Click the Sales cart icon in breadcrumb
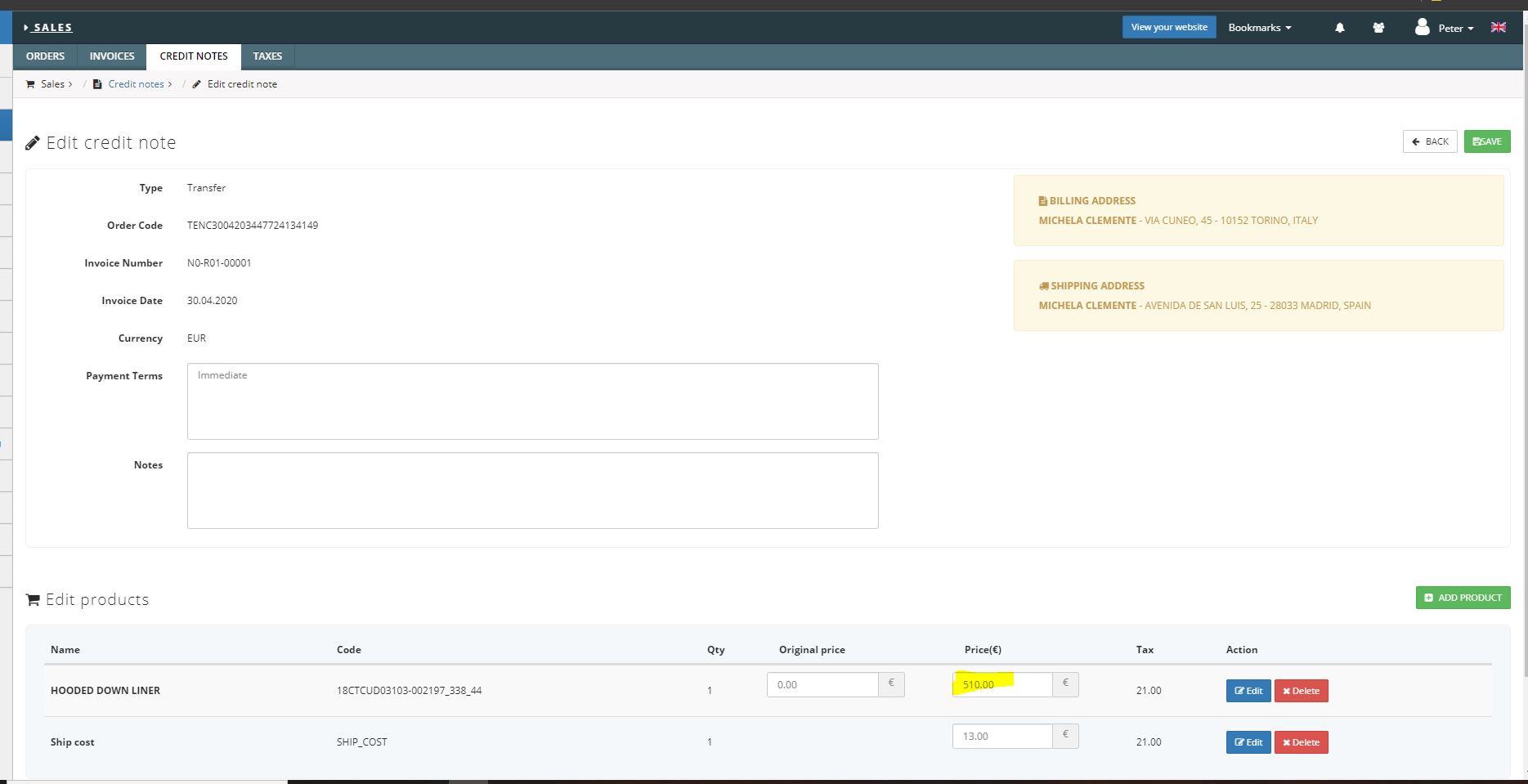This screenshot has width=1528, height=784. click(x=31, y=84)
